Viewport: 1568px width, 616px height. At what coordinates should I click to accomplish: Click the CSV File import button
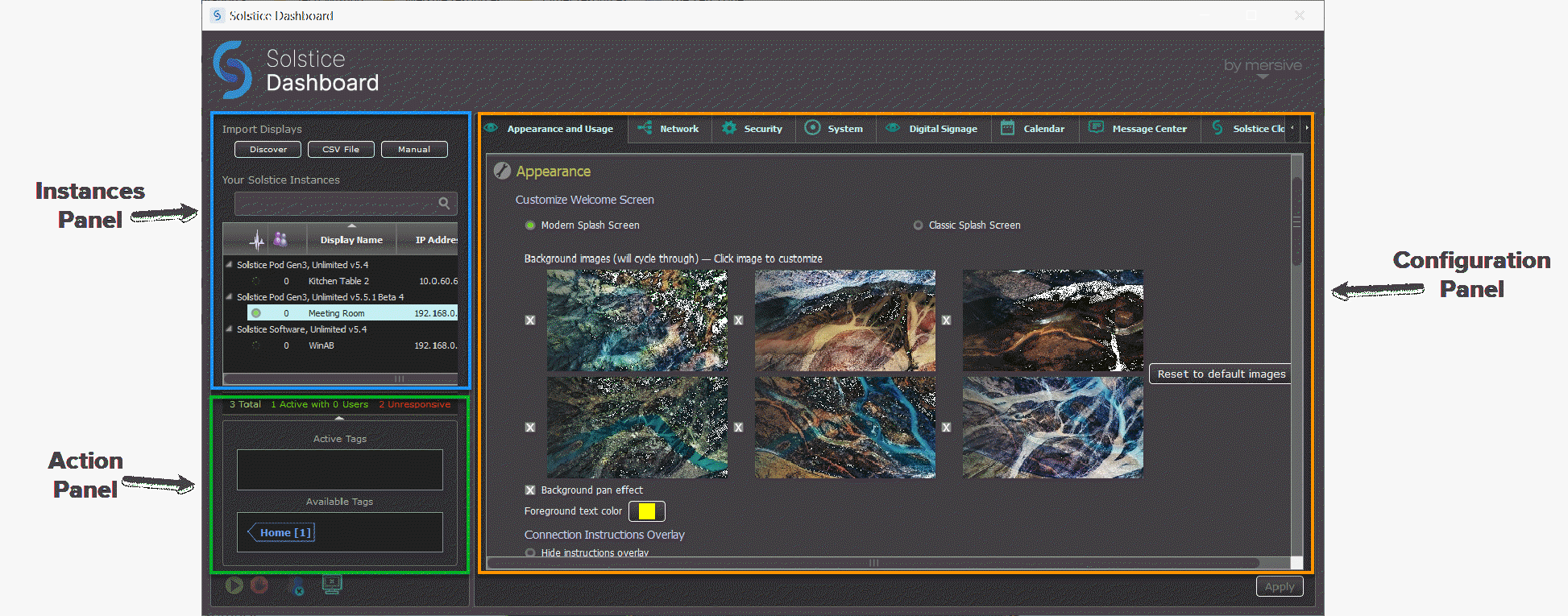341,150
